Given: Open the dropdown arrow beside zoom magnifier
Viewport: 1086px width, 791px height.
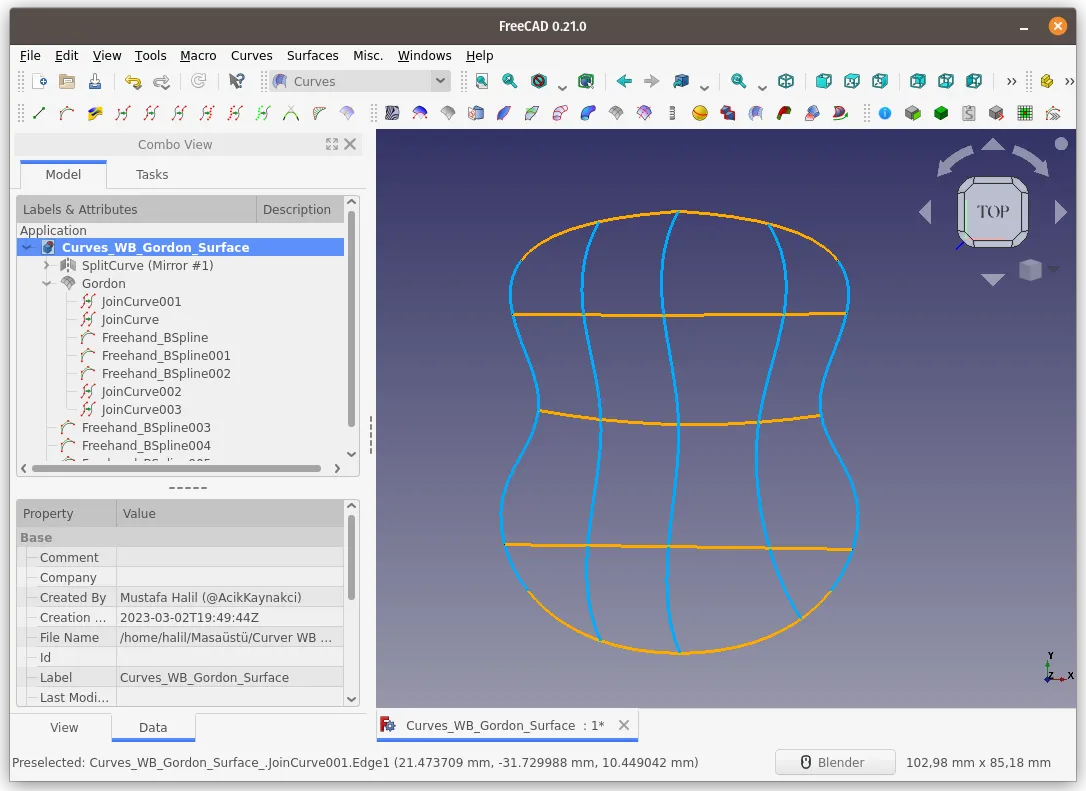Looking at the screenshot, I should pyautogui.click(x=762, y=87).
